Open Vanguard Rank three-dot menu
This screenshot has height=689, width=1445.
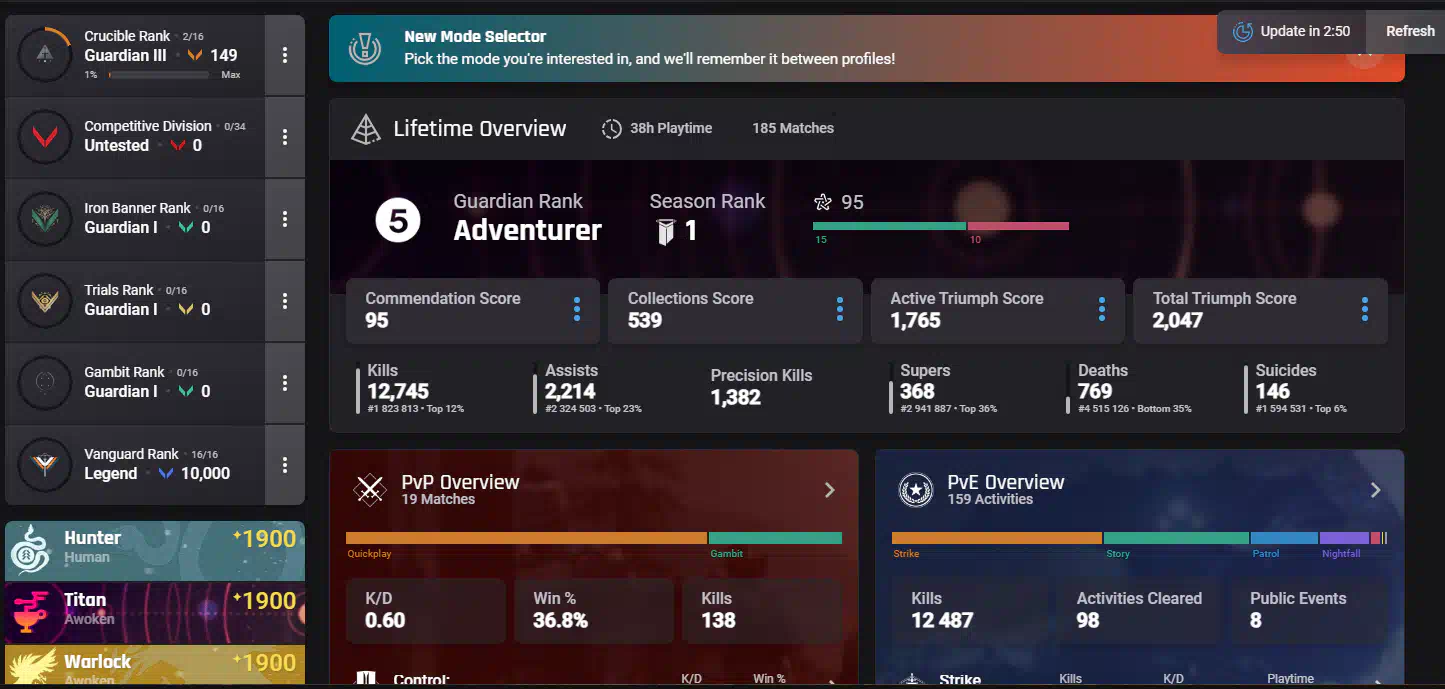[285, 465]
